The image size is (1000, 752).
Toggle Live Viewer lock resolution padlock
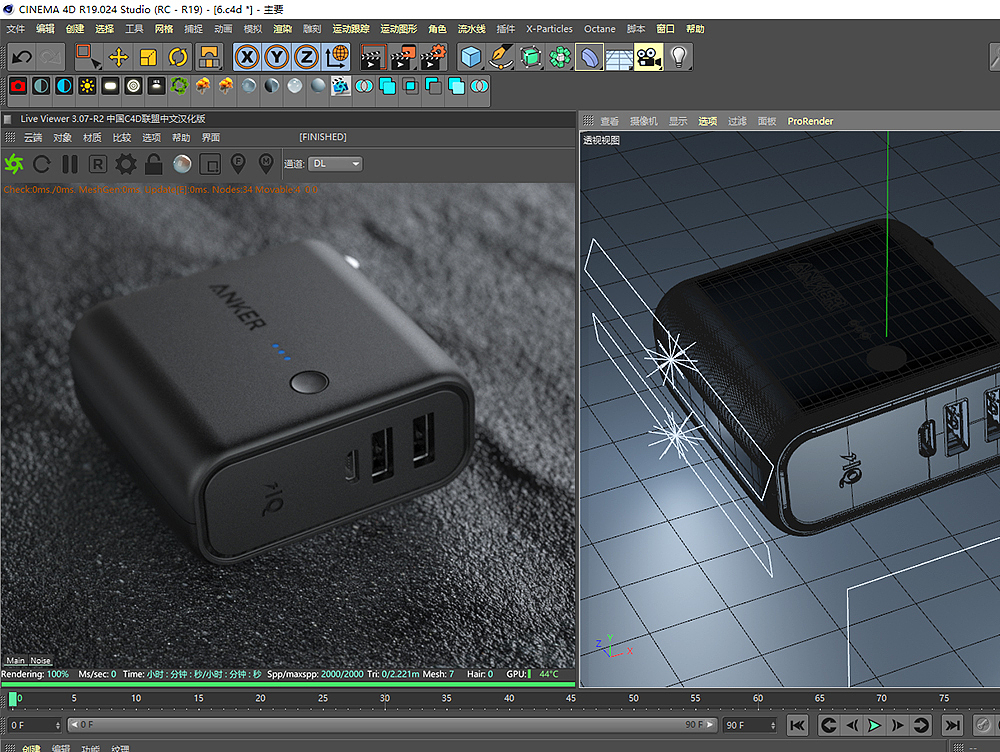click(x=154, y=164)
